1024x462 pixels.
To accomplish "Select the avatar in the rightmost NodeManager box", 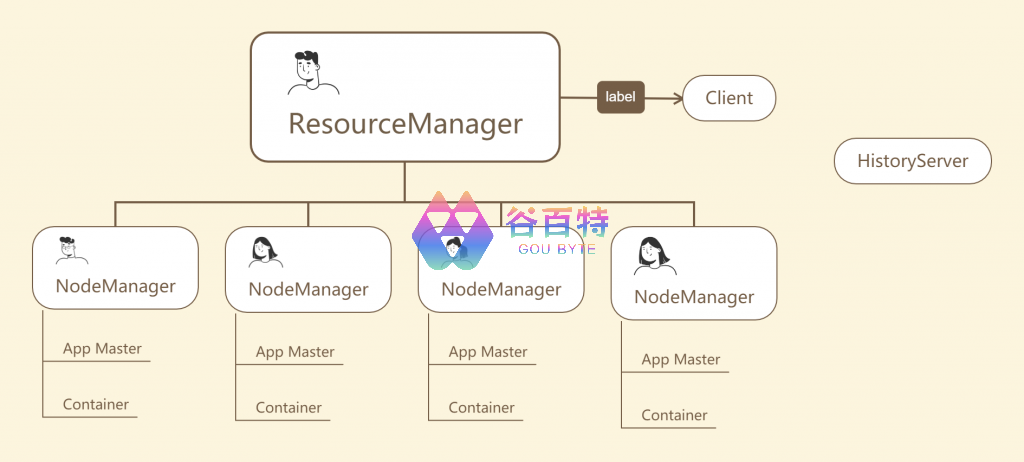I will coord(654,257).
